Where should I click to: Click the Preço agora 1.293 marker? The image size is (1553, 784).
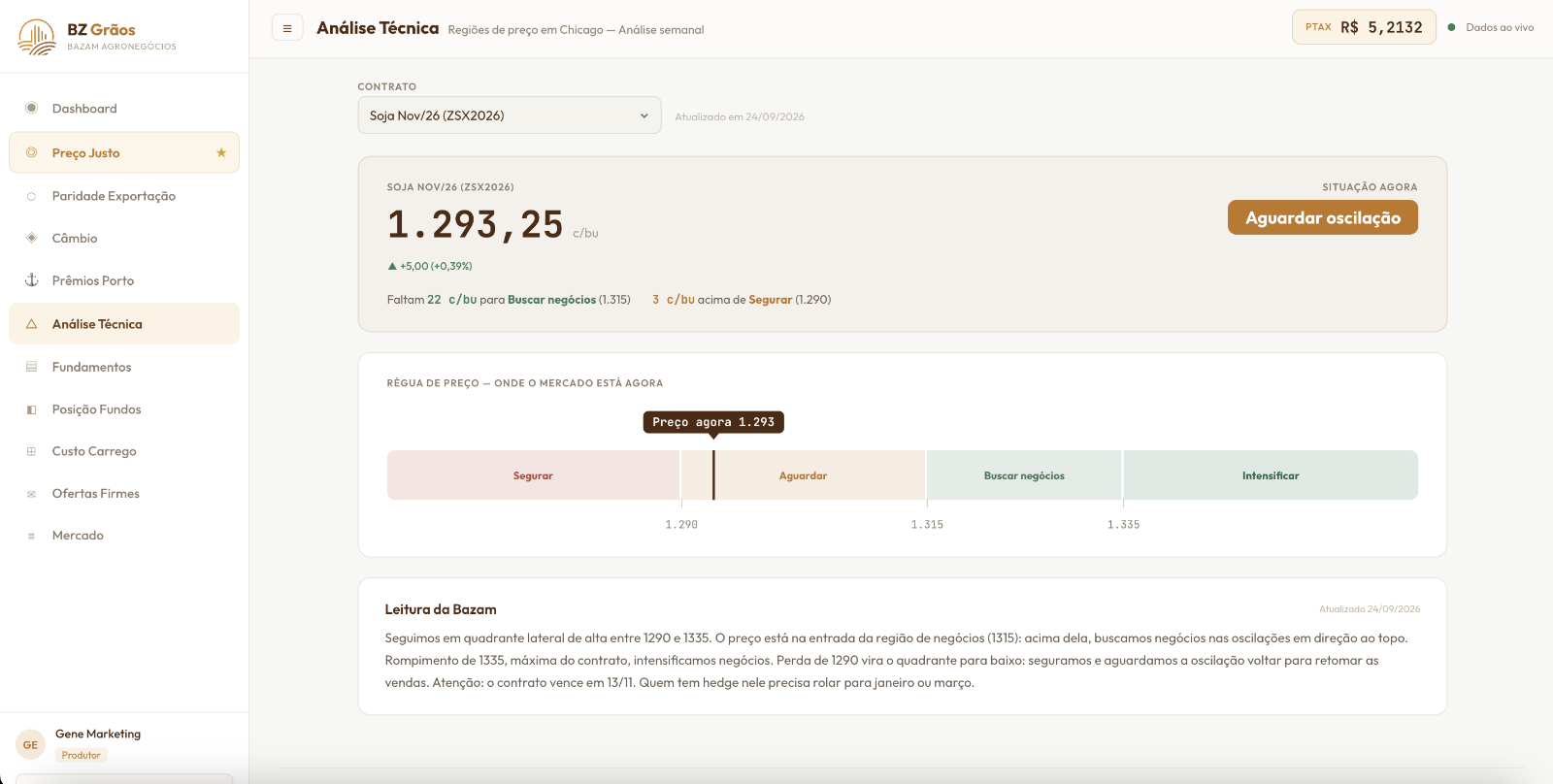point(713,422)
